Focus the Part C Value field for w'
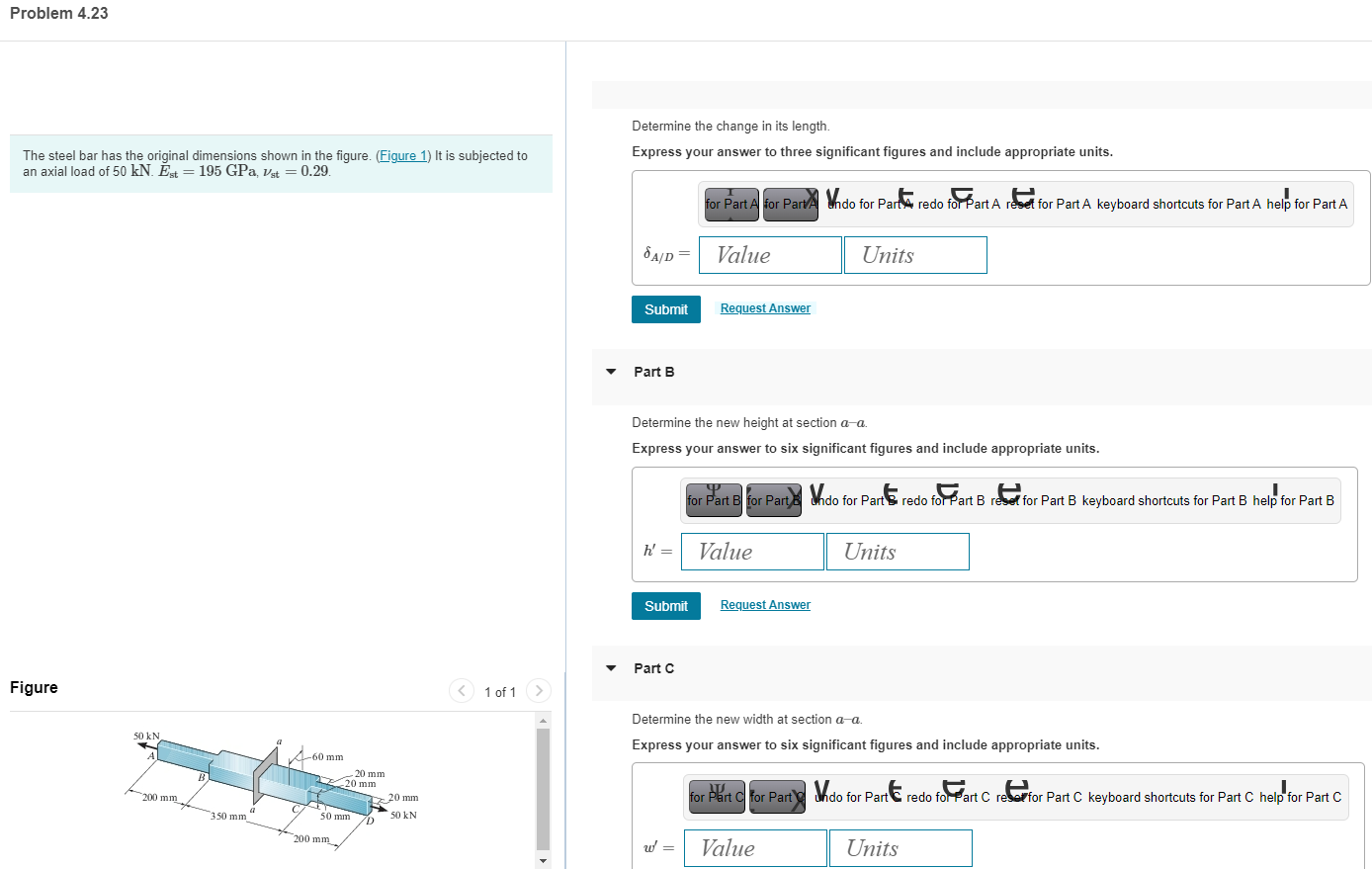 755,848
